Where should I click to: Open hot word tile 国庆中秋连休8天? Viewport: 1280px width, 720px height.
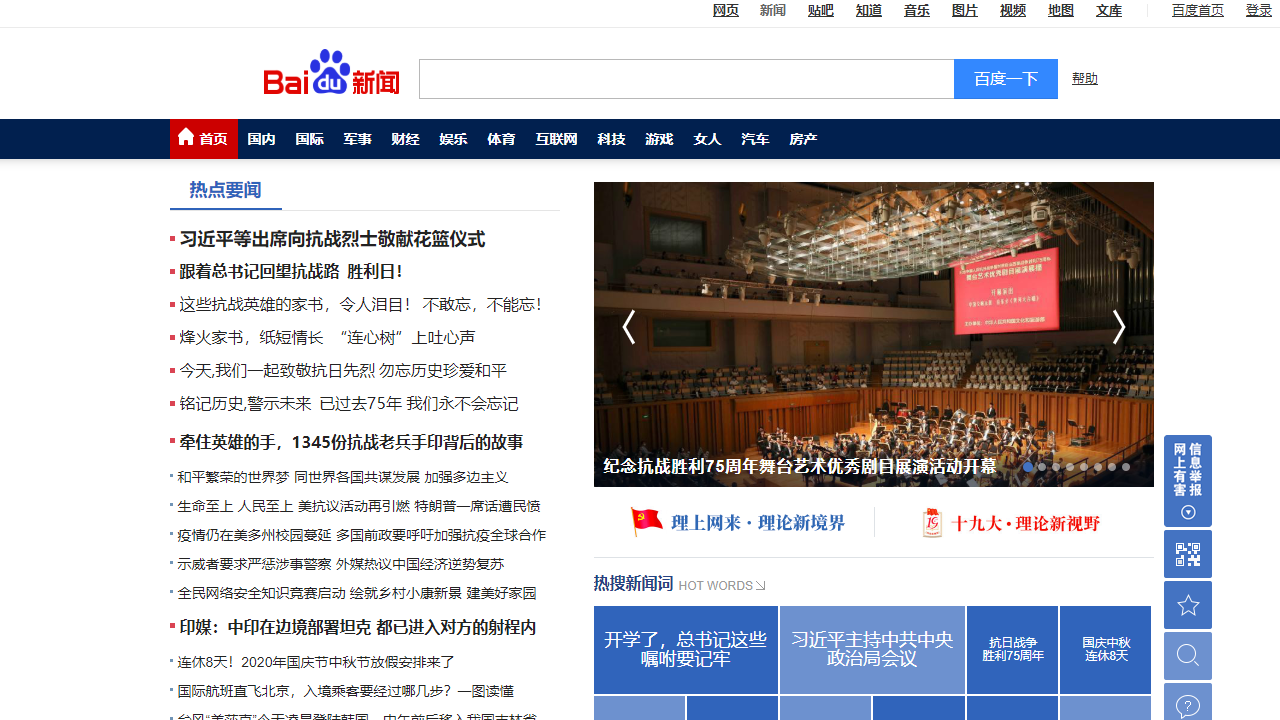point(1105,650)
